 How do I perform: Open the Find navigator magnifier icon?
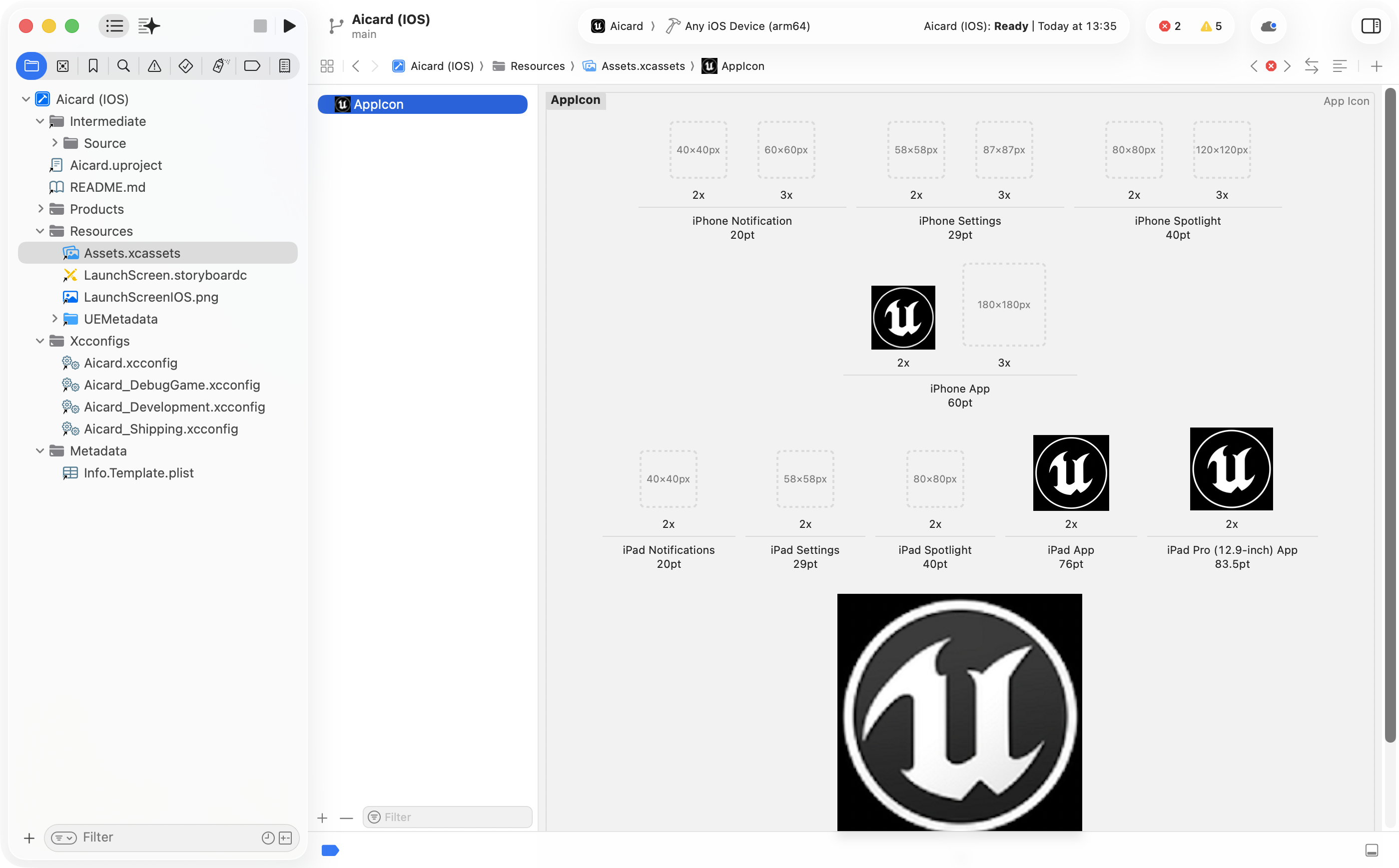coord(123,66)
